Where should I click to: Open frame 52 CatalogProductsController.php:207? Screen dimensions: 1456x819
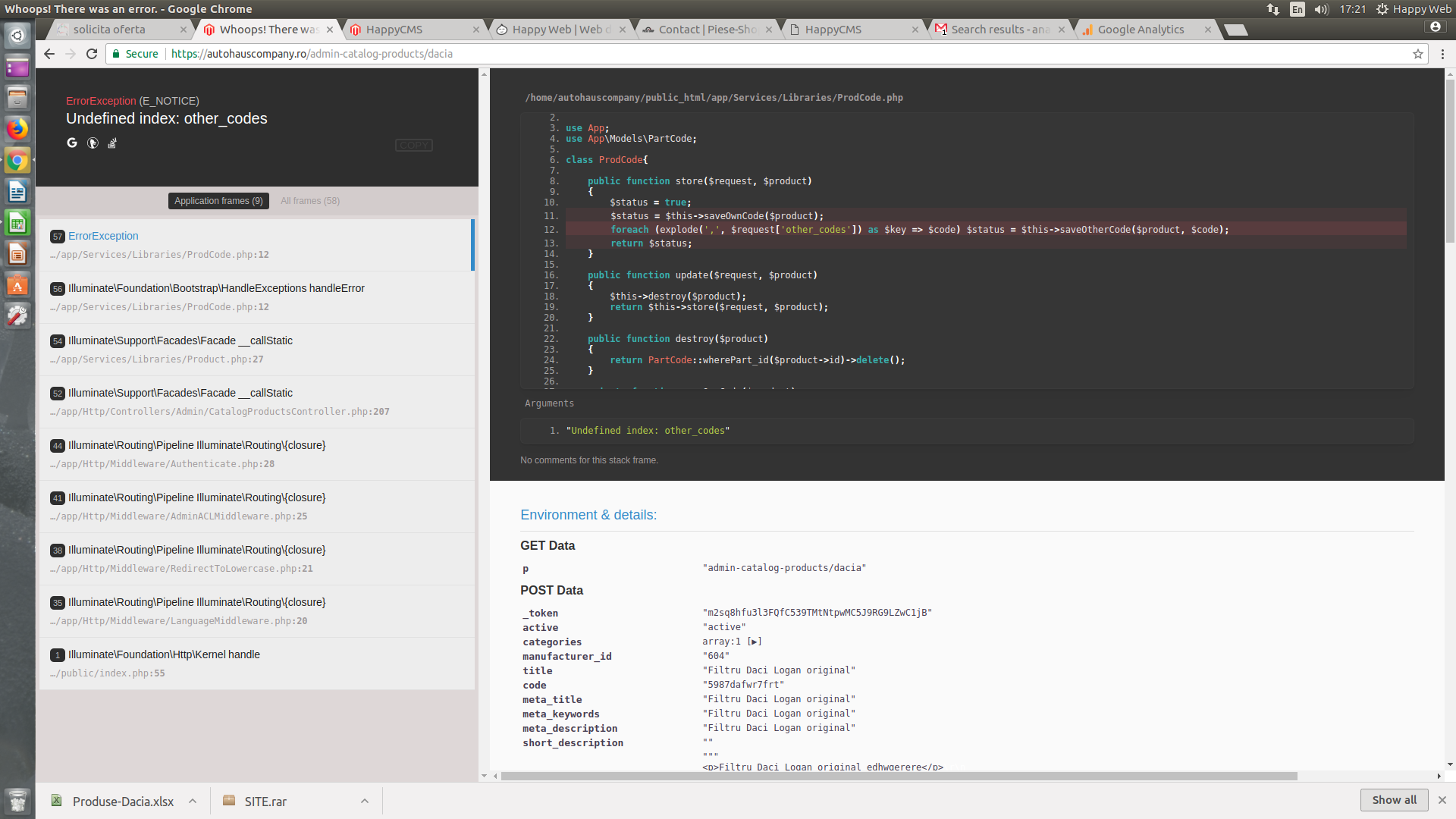(256, 402)
